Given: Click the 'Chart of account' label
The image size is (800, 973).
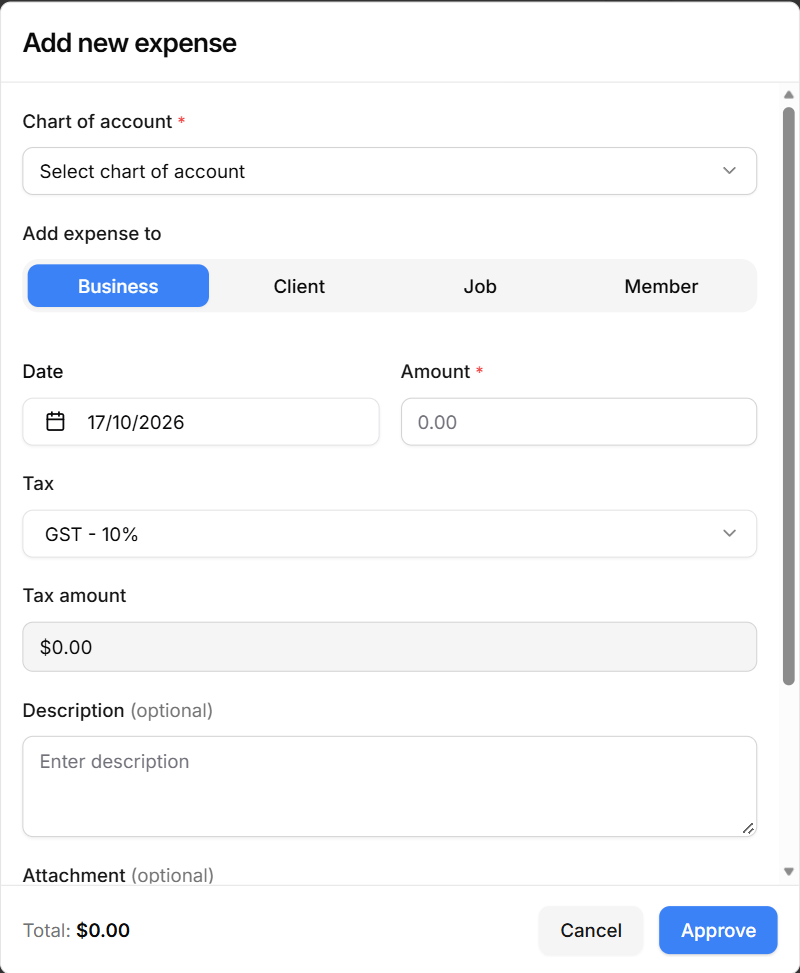Looking at the screenshot, I should pos(97,122).
